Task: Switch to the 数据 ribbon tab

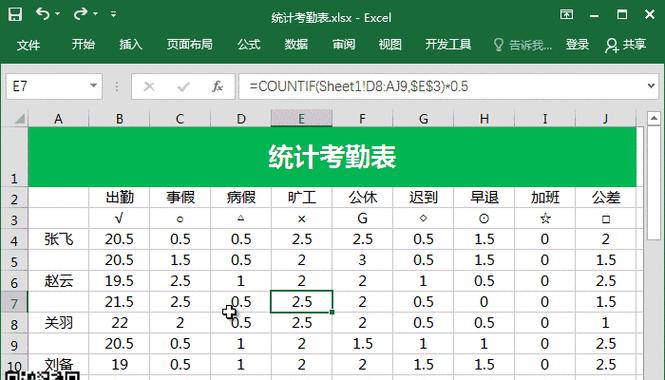Action: (x=296, y=44)
